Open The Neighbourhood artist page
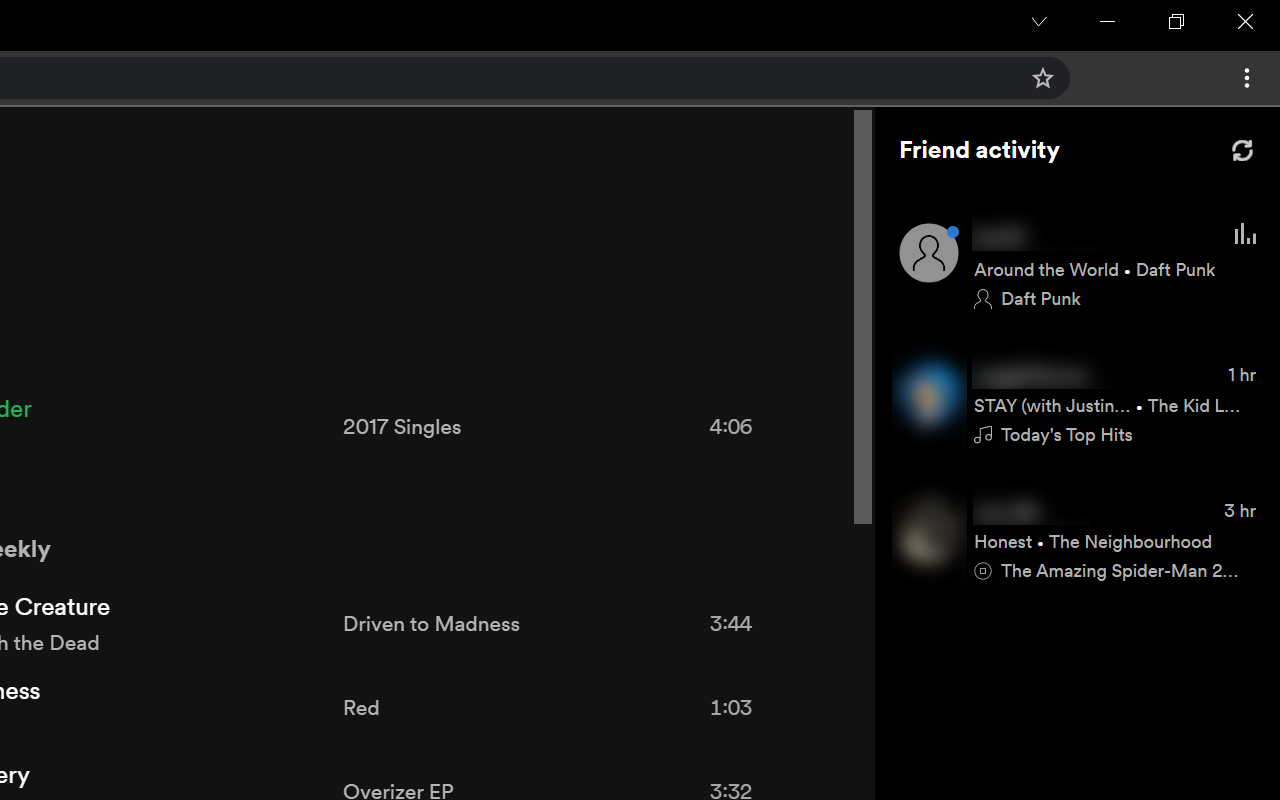Image resolution: width=1280 pixels, height=800 pixels. point(1130,541)
